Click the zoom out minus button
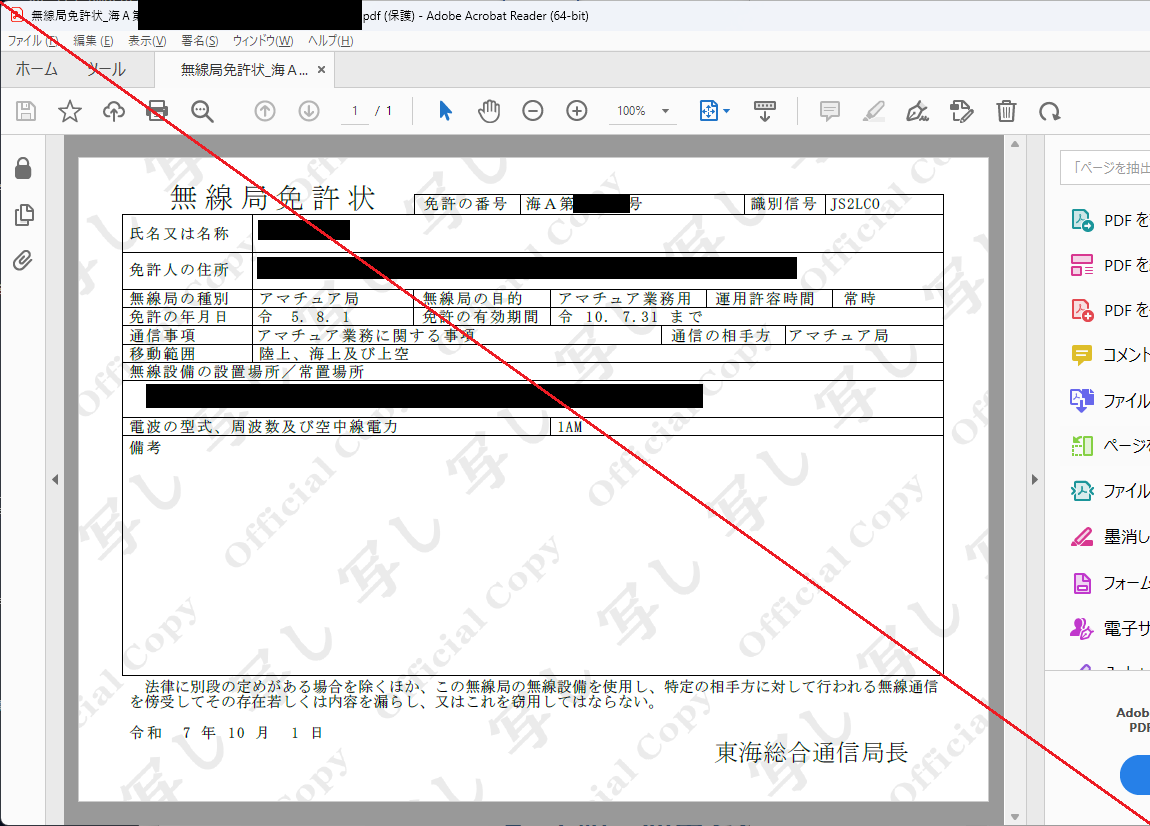The height and width of the screenshot is (826, 1150). tap(533, 111)
